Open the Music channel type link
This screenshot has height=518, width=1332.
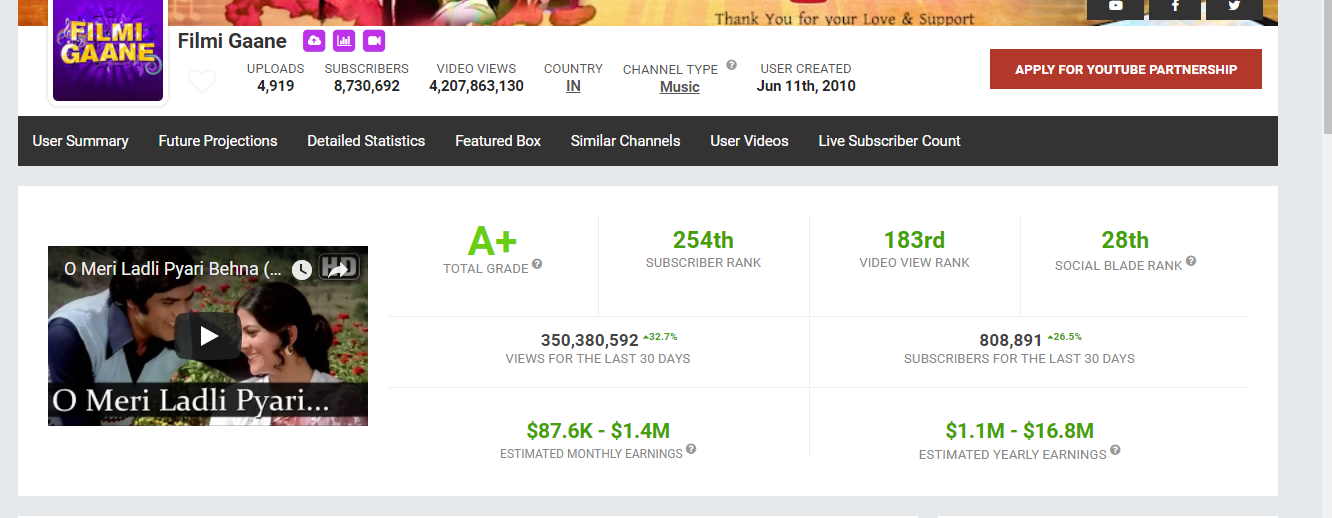[679, 87]
